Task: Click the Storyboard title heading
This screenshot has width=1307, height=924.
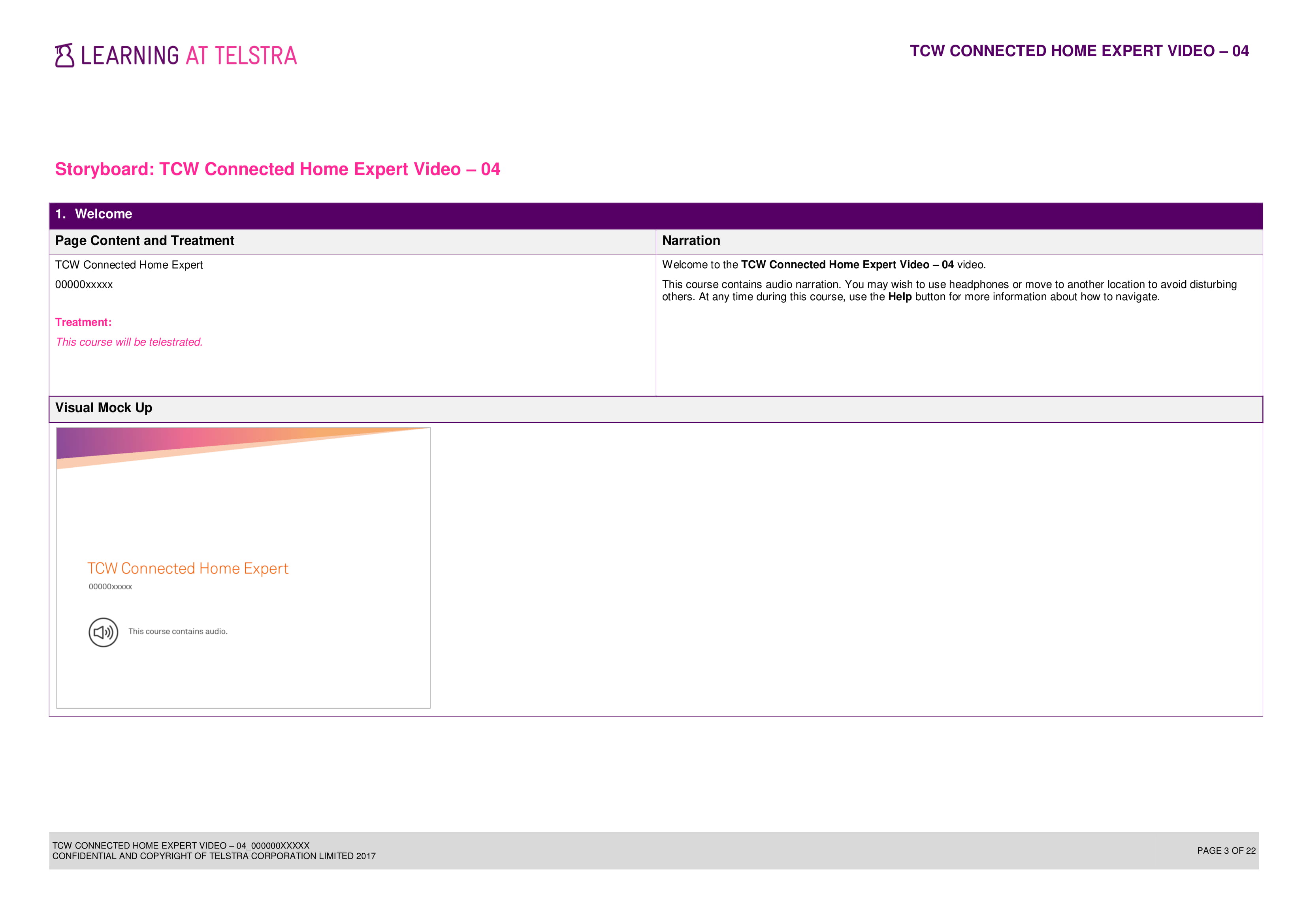Action: [x=277, y=169]
